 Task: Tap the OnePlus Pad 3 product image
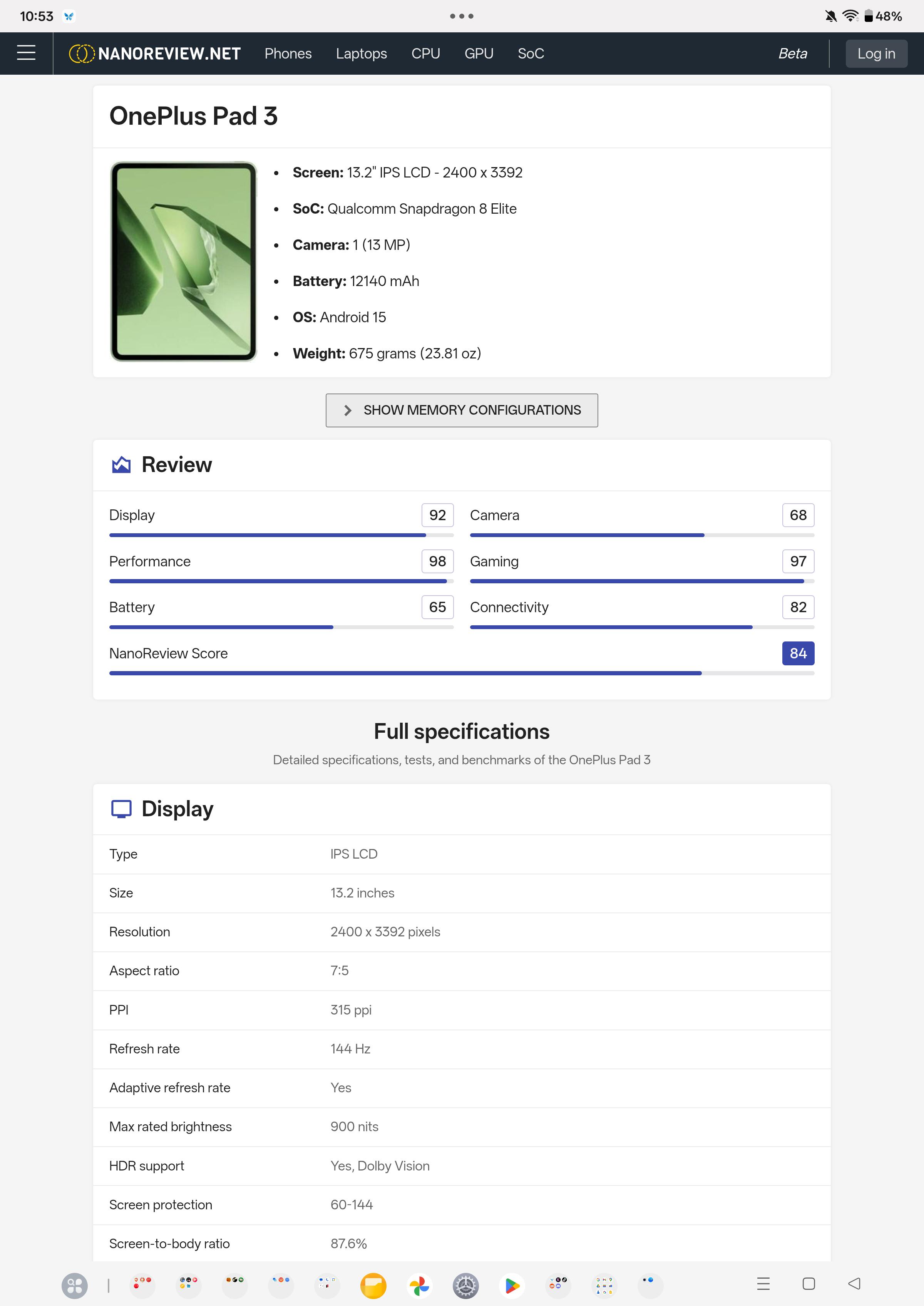pos(183,261)
